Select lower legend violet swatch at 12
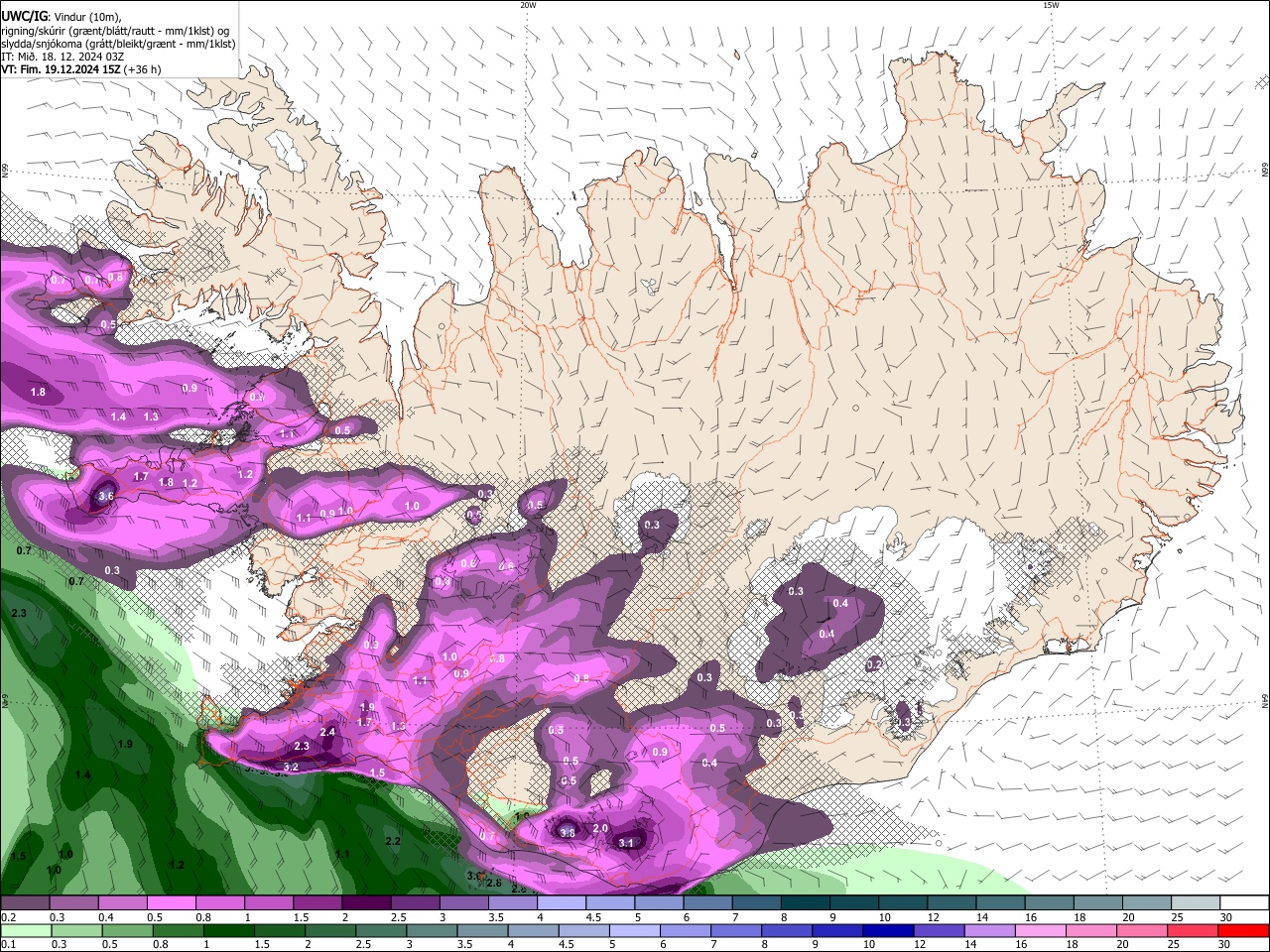The image size is (1270, 952). (x=937, y=930)
